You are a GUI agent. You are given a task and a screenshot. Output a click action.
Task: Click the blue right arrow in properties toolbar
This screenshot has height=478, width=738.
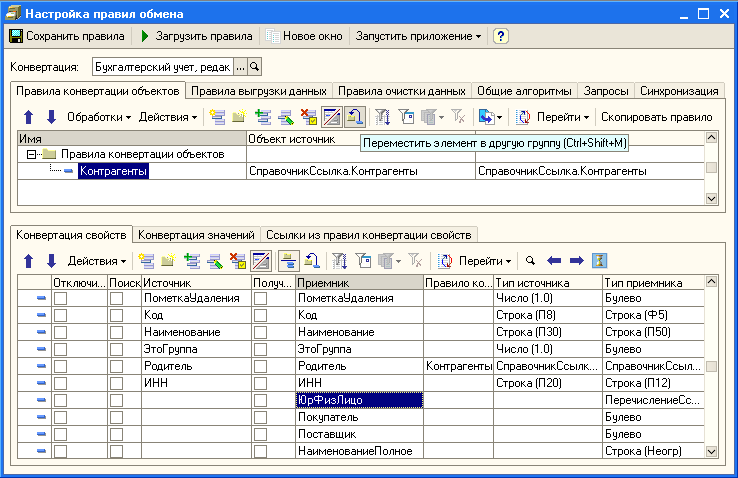click(576, 261)
